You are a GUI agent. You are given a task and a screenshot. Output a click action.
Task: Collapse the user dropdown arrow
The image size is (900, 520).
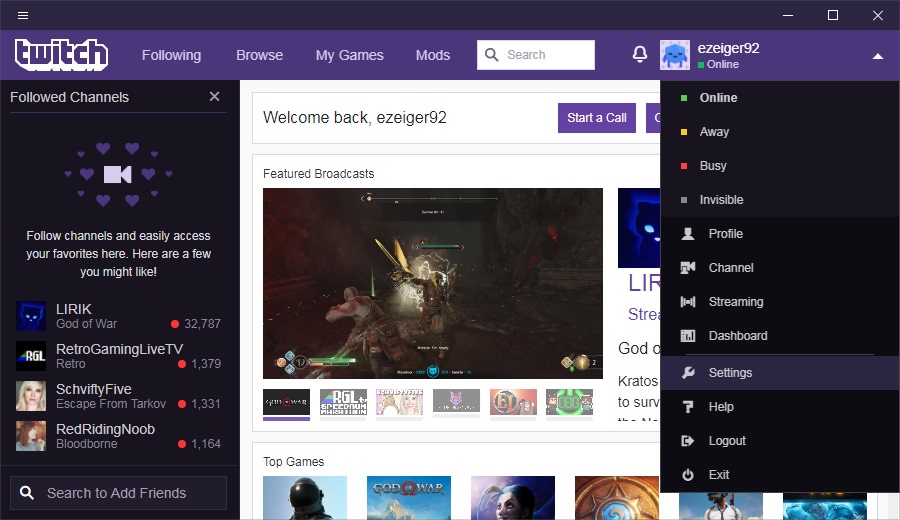[x=877, y=56]
